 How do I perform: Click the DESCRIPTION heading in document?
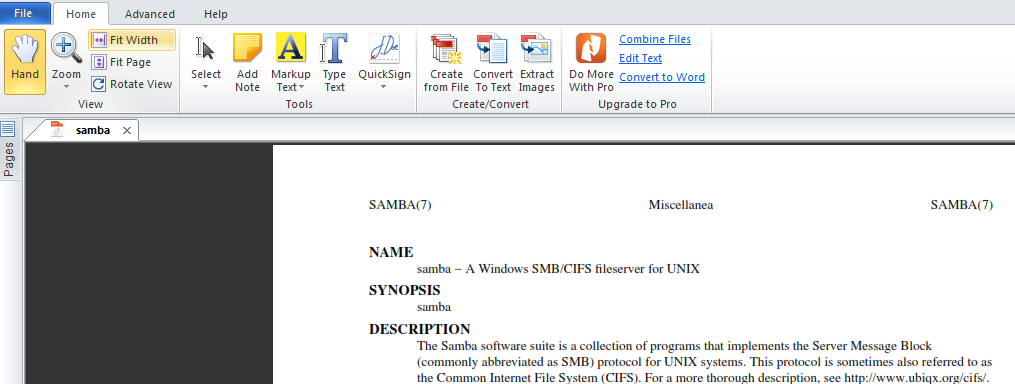419,329
